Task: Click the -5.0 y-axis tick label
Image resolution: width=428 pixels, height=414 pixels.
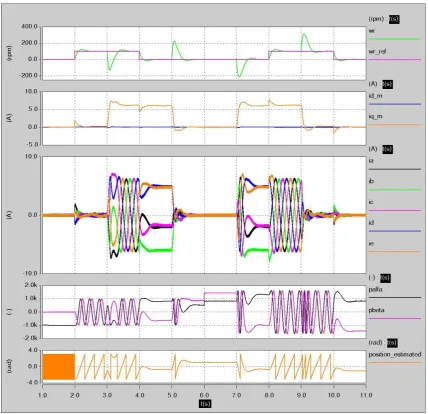Action: coord(32,144)
